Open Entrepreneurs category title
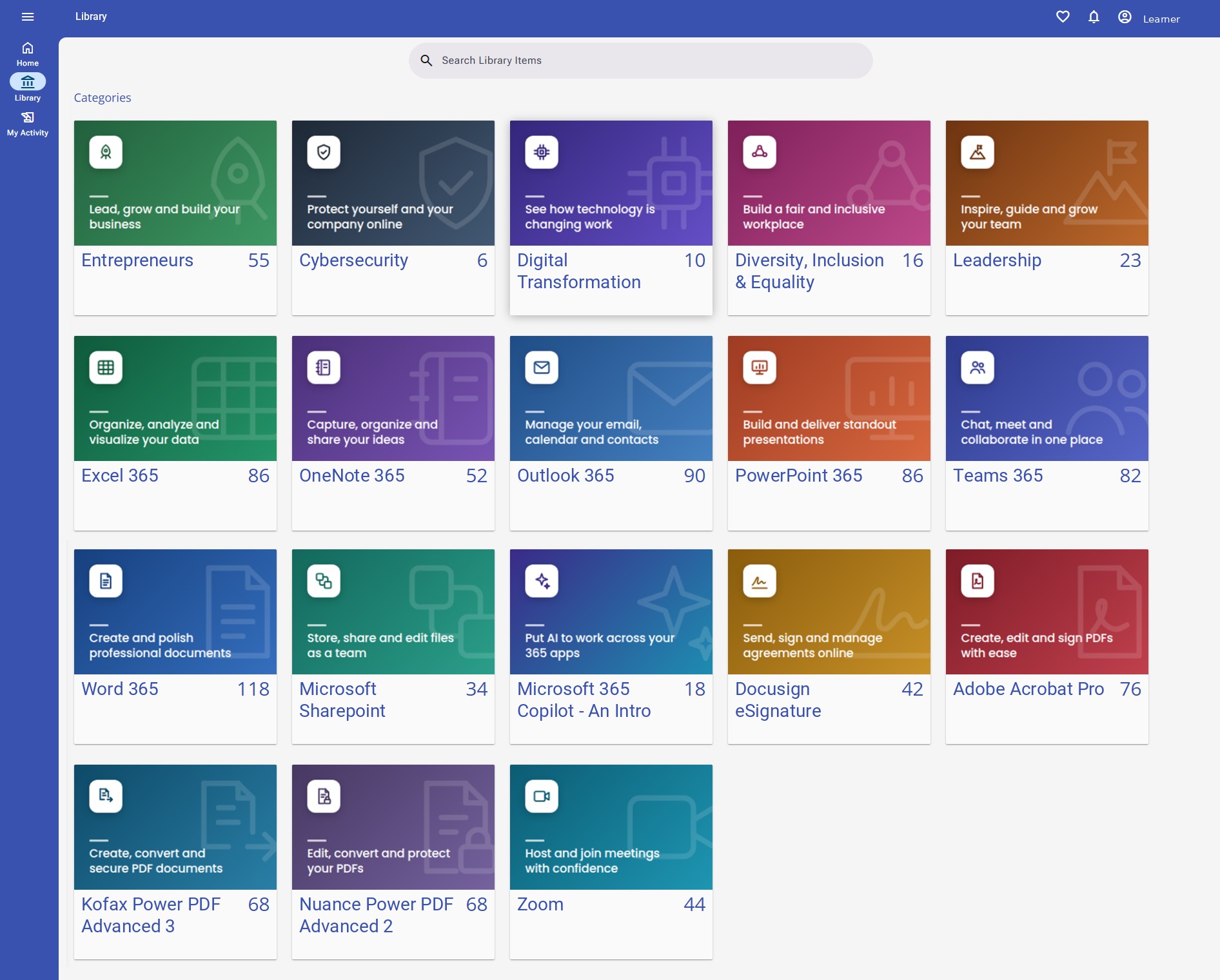The image size is (1220, 980). click(137, 260)
